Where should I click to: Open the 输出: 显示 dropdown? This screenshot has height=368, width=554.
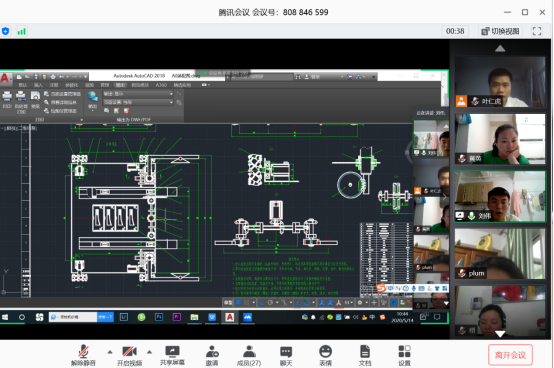click(x=138, y=94)
